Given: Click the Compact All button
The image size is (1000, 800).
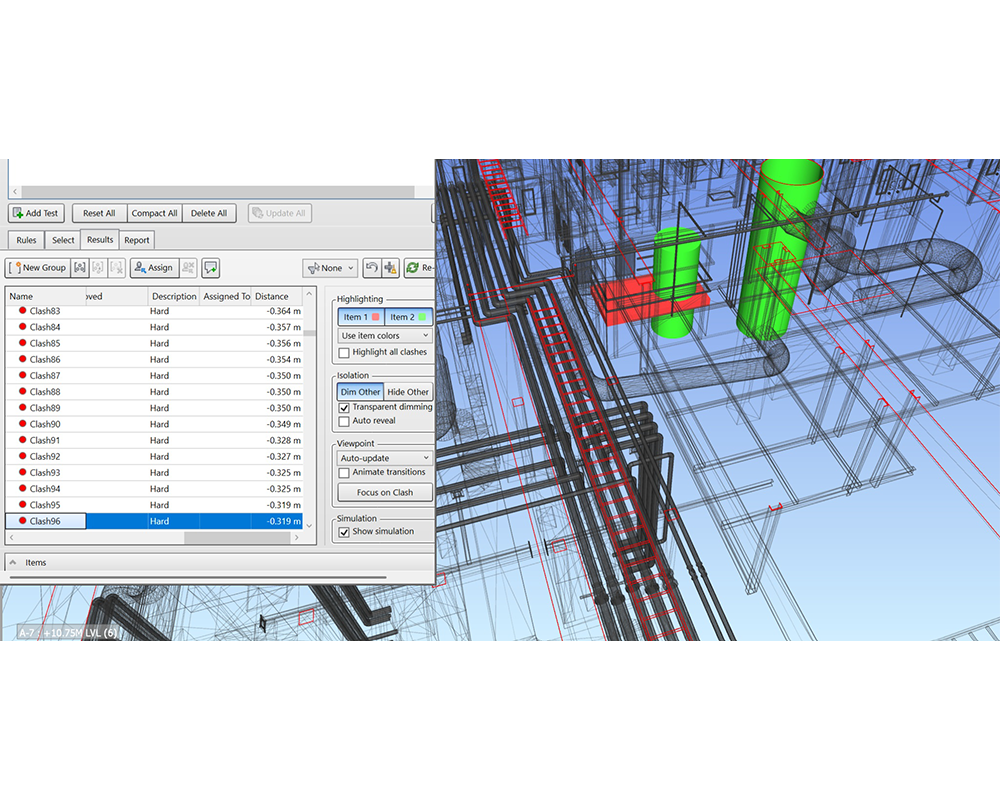Looking at the screenshot, I should point(154,213).
